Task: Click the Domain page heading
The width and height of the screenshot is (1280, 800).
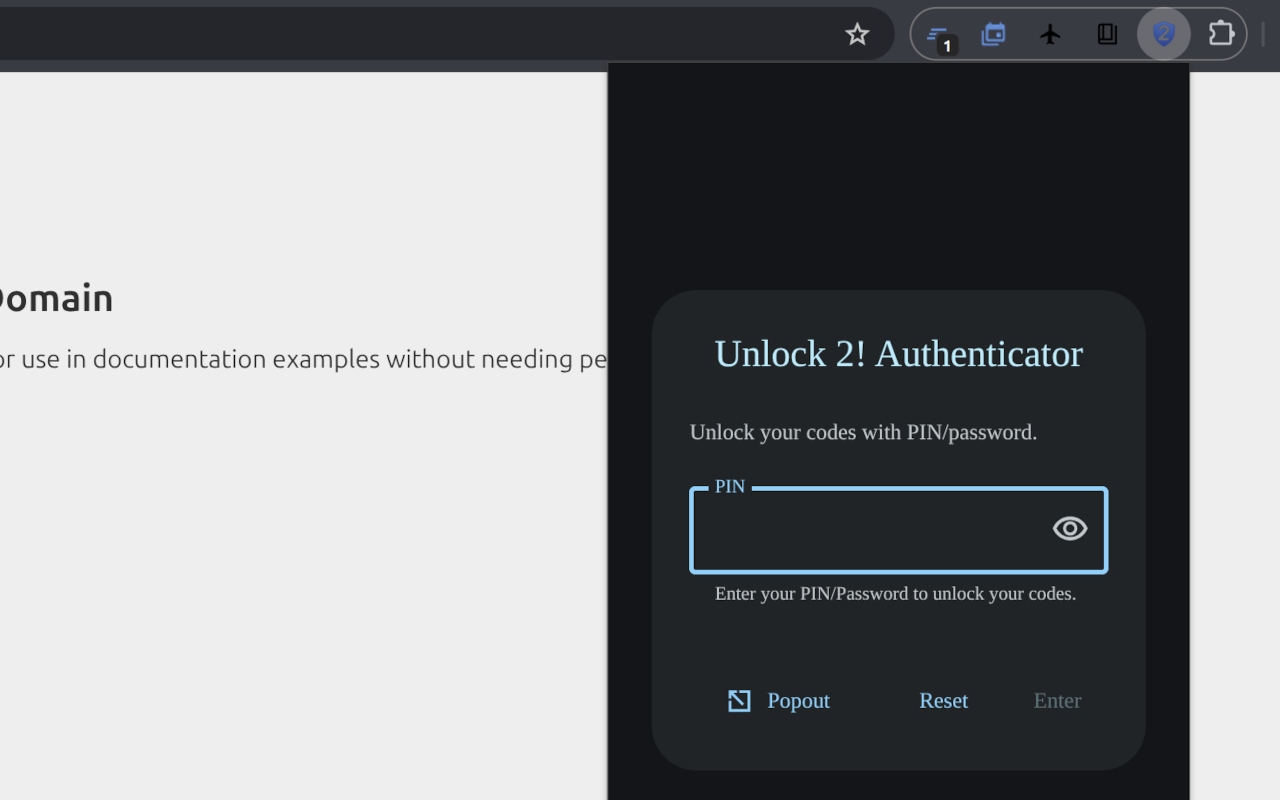Action: click(x=55, y=297)
